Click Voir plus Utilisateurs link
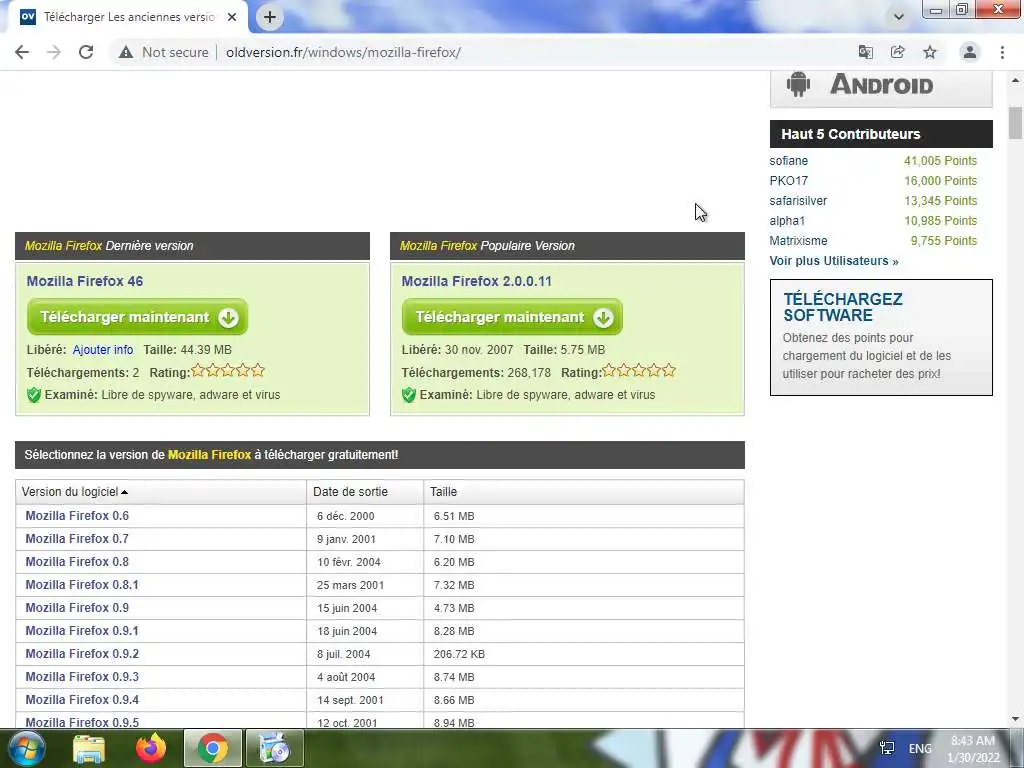 click(x=834, y=261)
